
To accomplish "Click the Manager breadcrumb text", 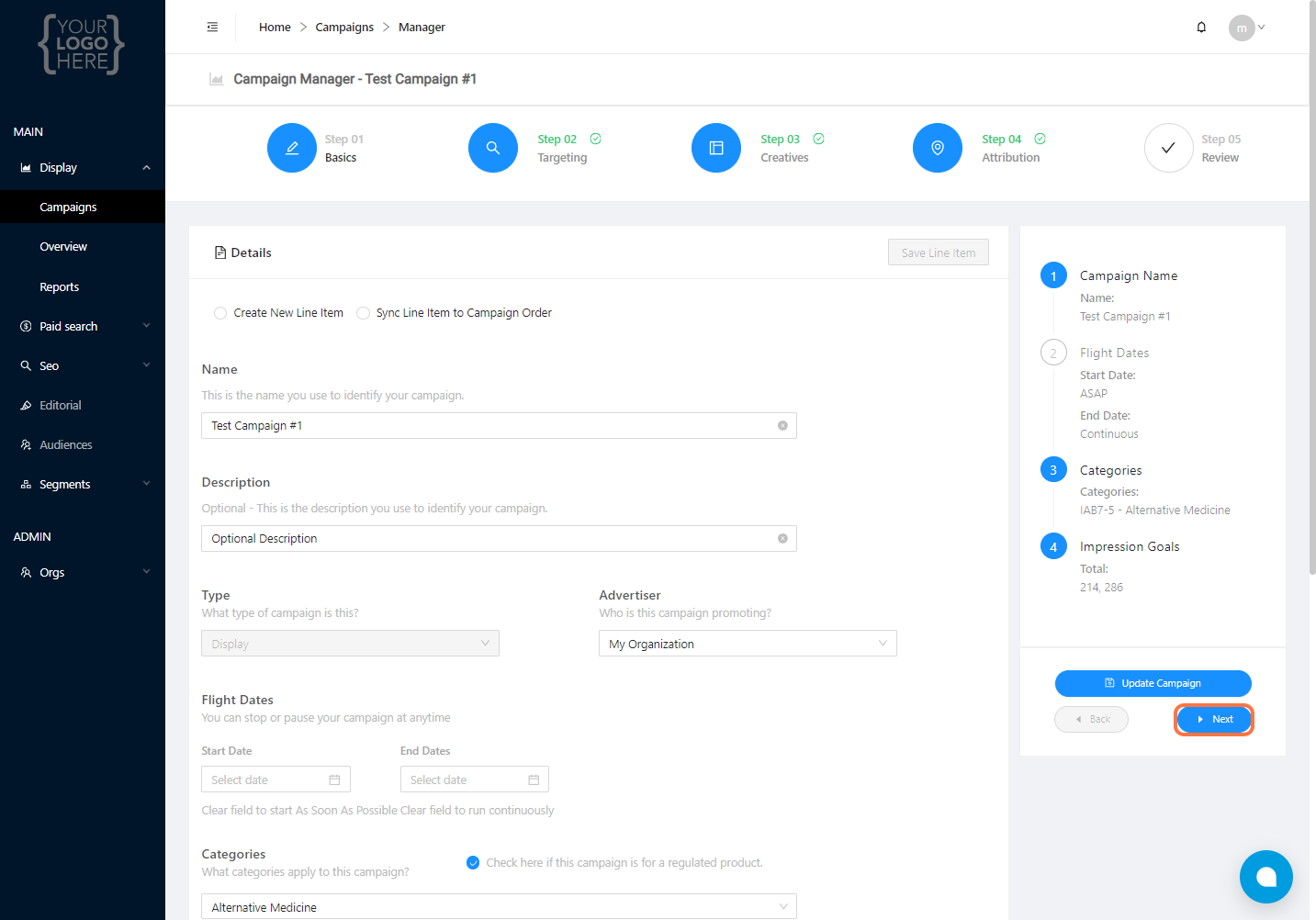I will tap(422, 28).
